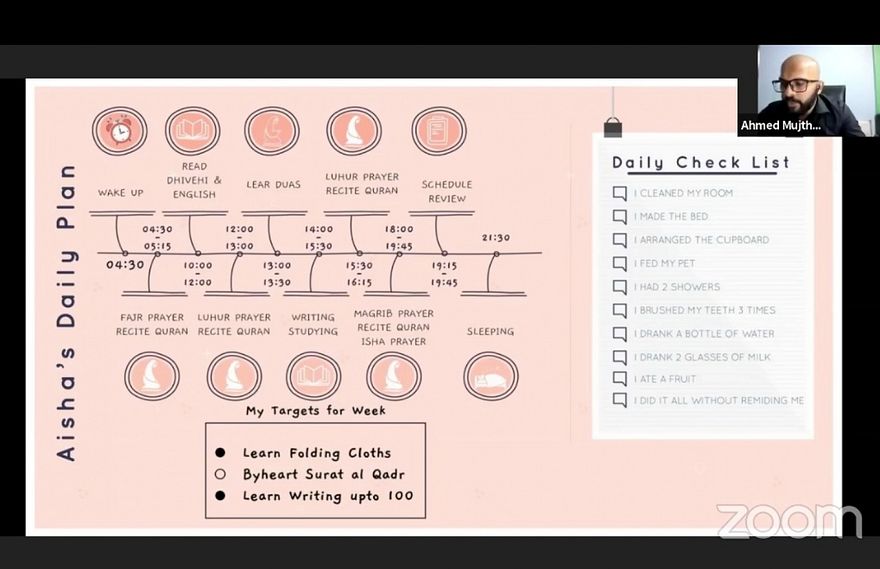Check the 'I cleaned my room' box

[620, 193]
